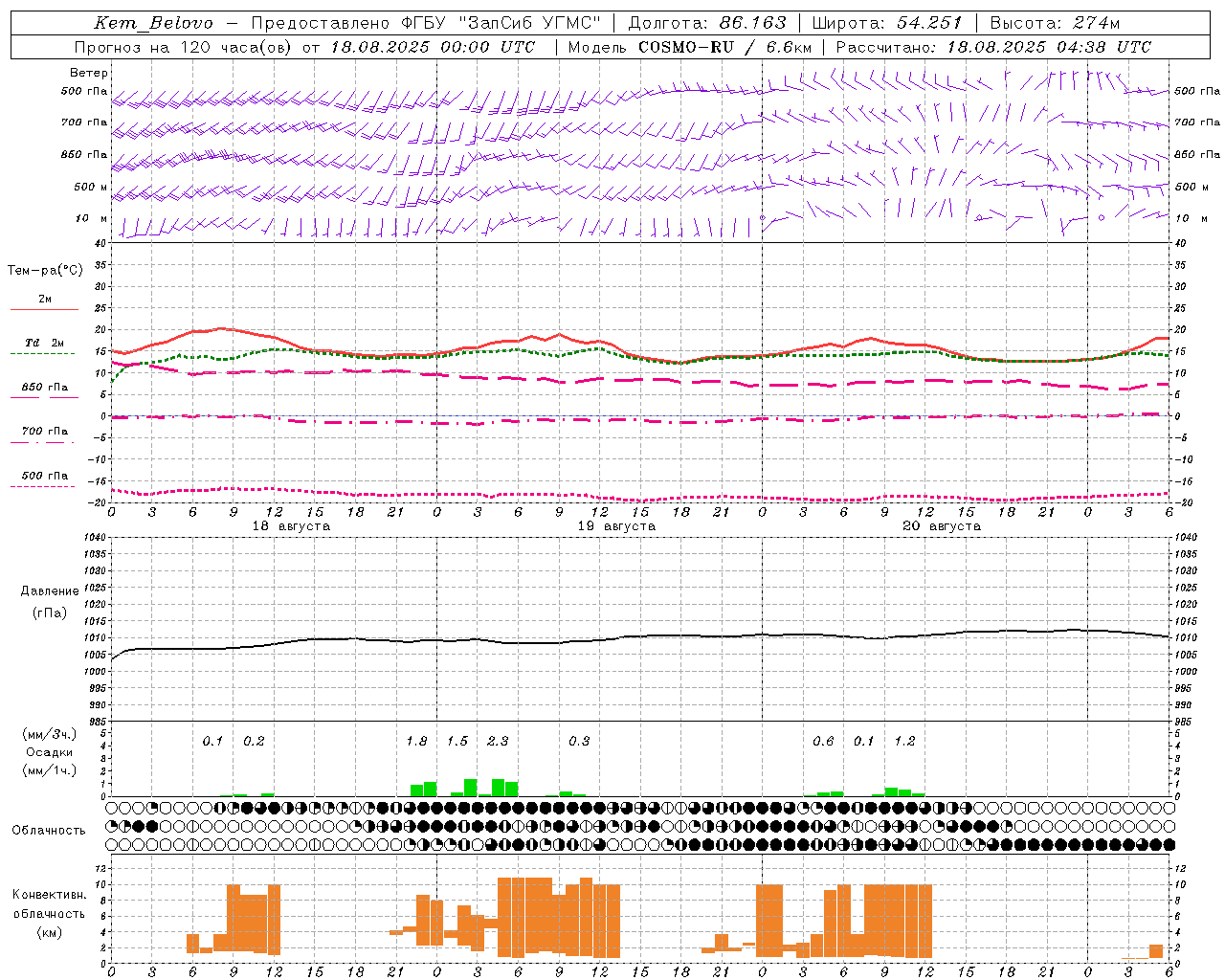The width and height of the screenshot is (1225, 980).
Task: Click the "(км)" convective cloud unit label
Action: click(49, 932)
